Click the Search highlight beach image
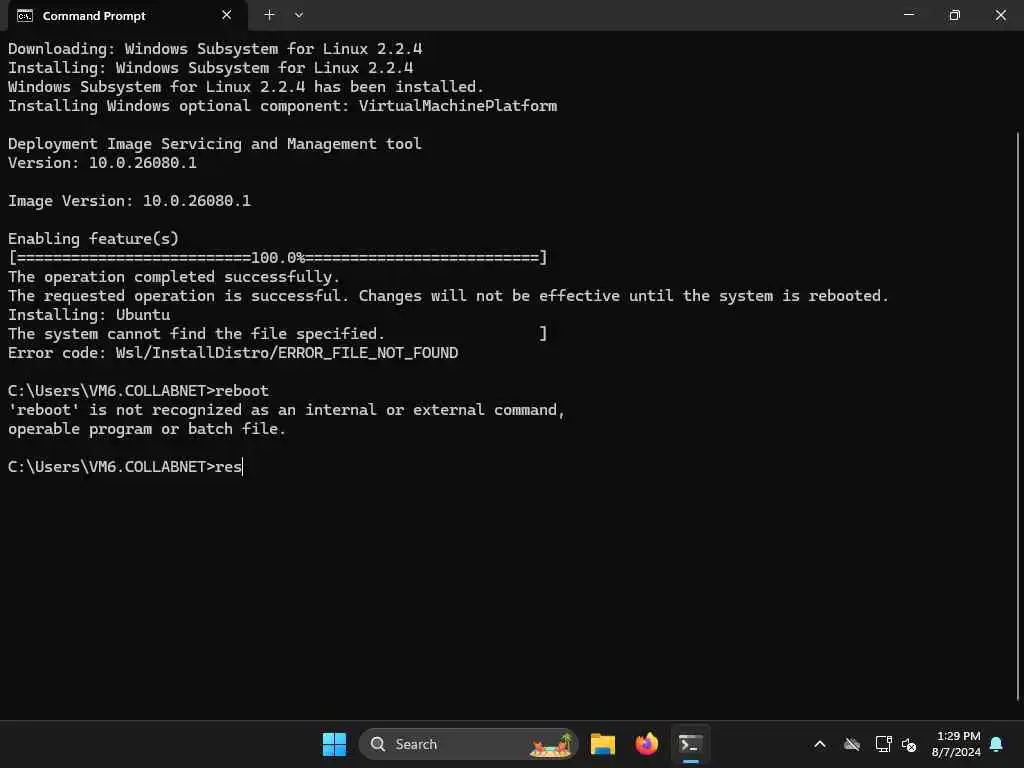1024x768 pixels. point(551,744)
